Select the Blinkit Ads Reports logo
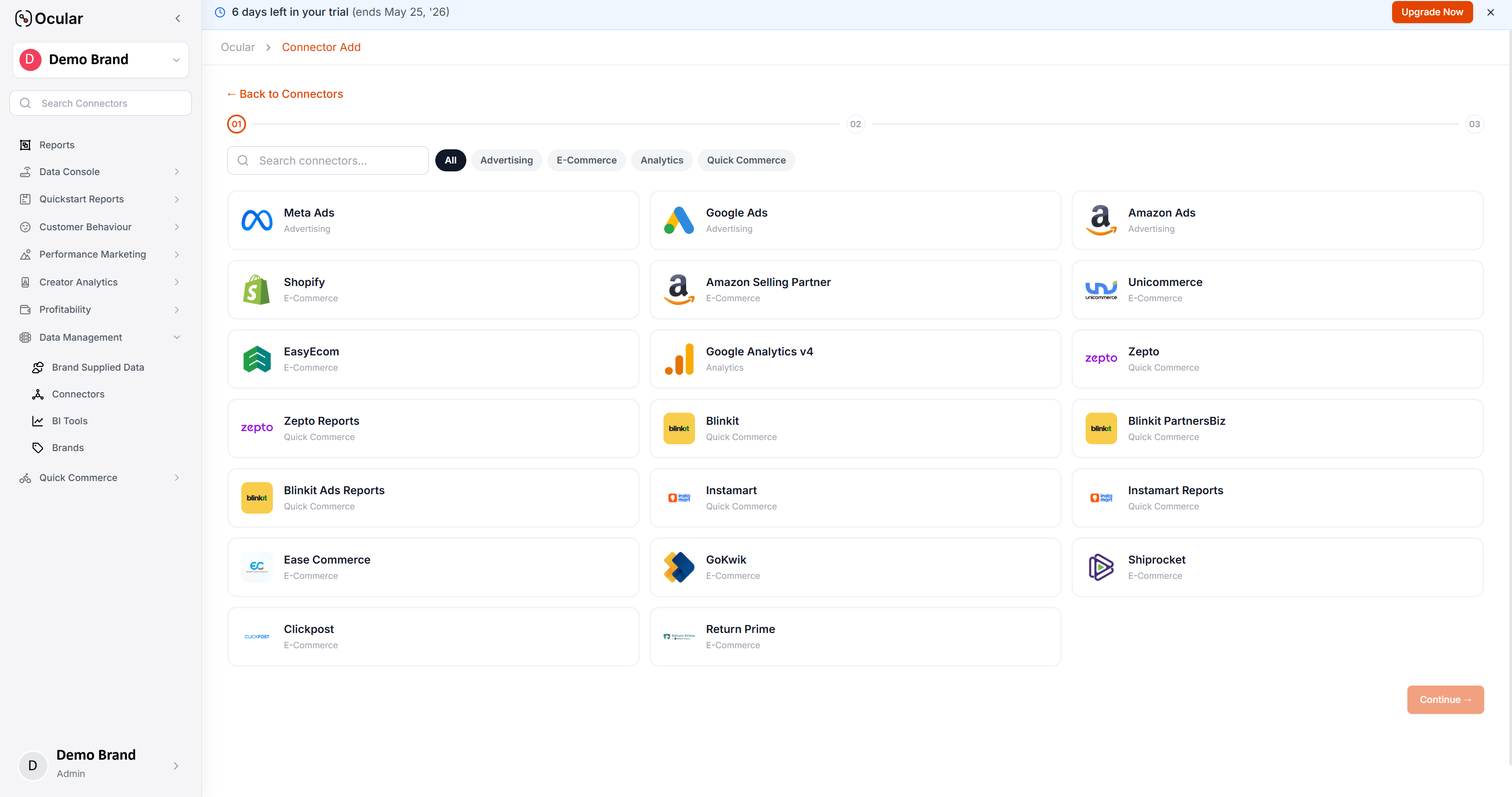 point(257,498)
